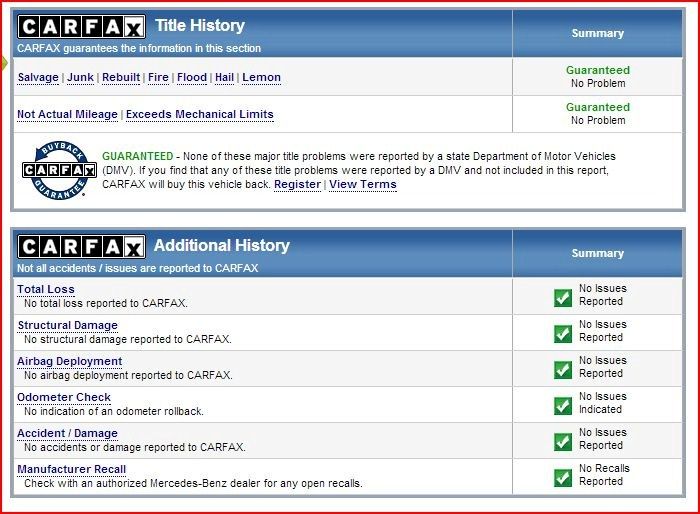
Task: Open the Flood title link
Action: click(x=192, y=77)
